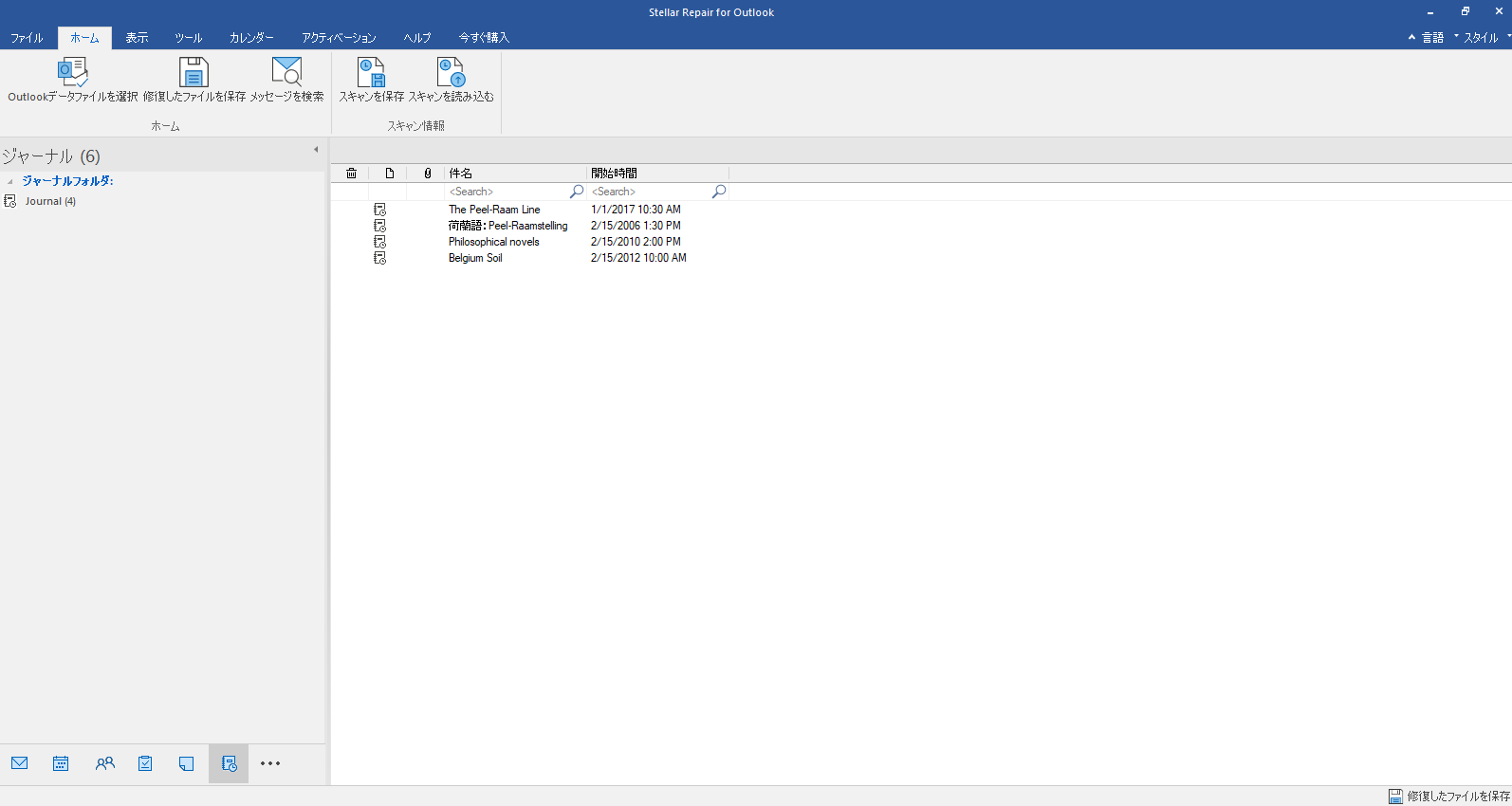This screenshot has height=806, width=1512.
Task: Open 今すぐ購入 tab
Action: tap(484, 38)
